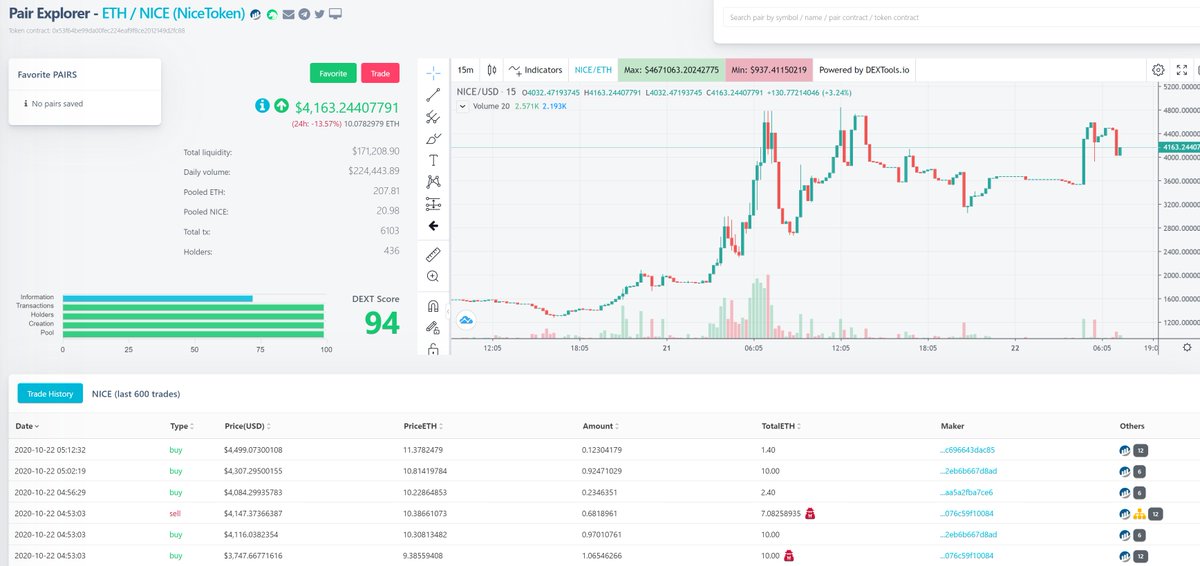Open maker address ...aa5a2fba7ce6

point(968,492)
